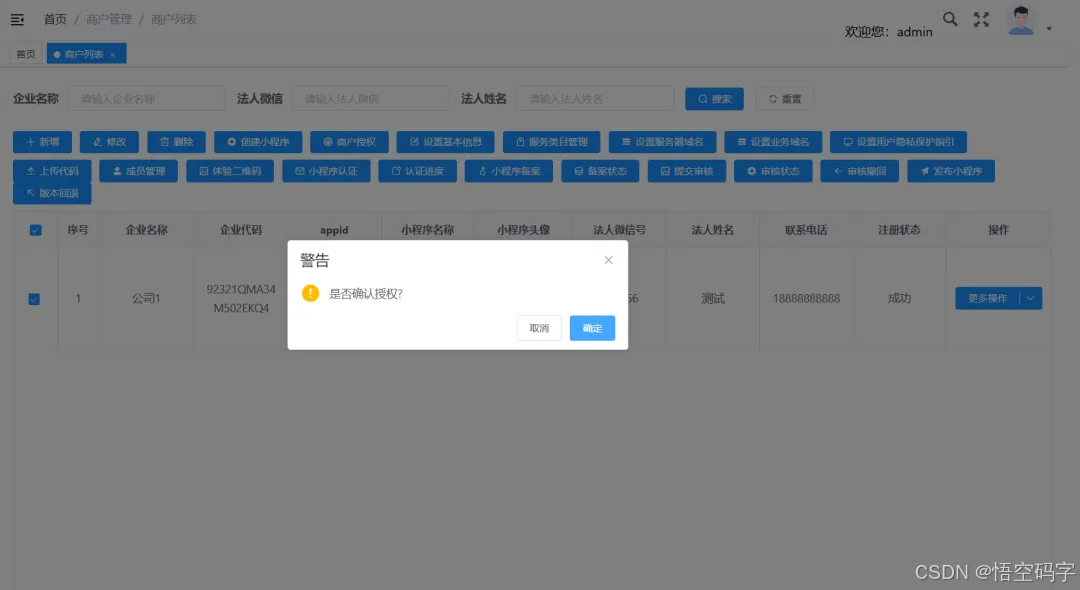This screenshot has width=1080, height=590.
Task: Click 商户管理 in the breadcrumb
Action: 109,19
